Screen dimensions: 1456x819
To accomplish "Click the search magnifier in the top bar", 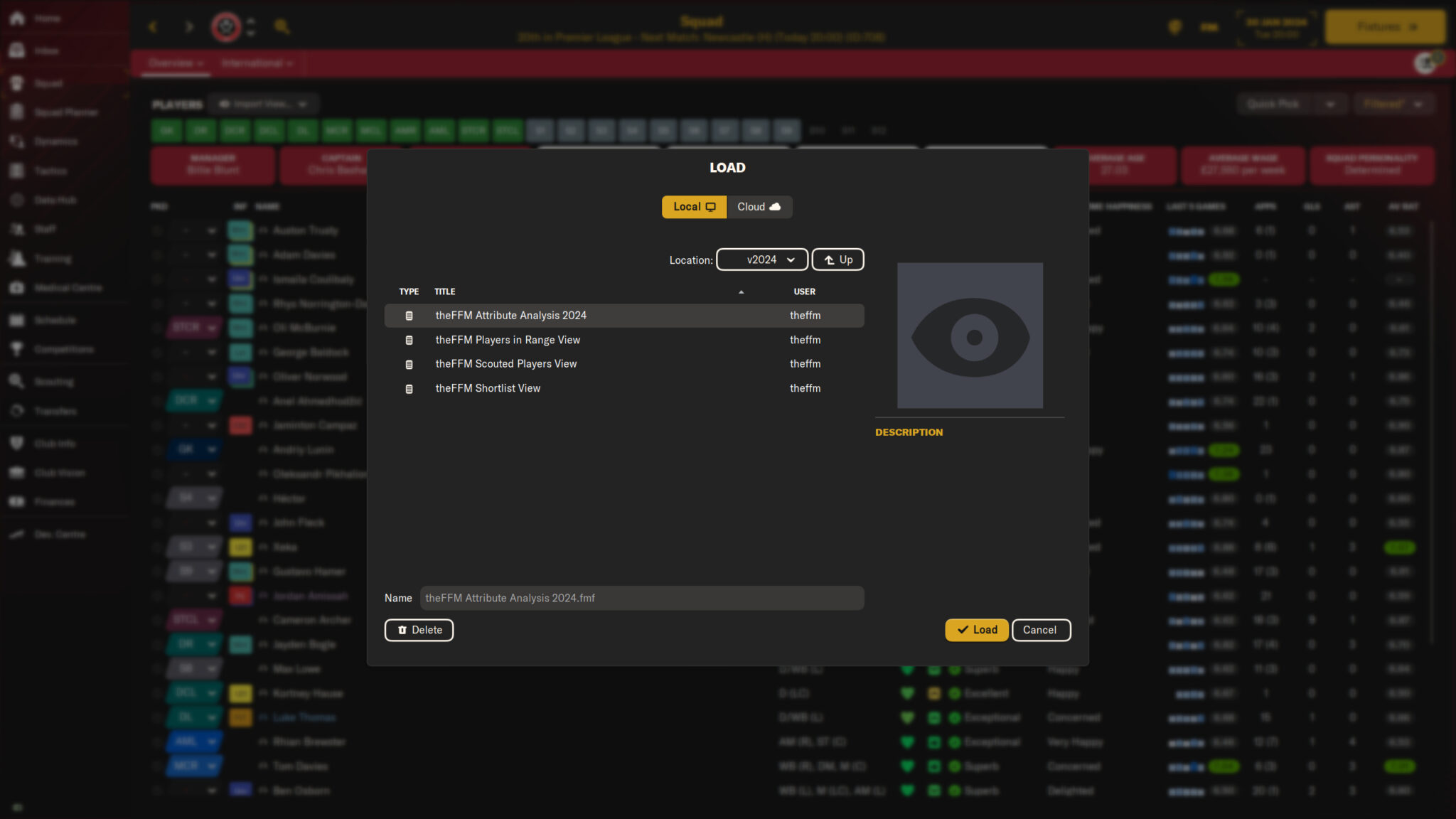I will pyautogui.click(x=282, y=26).
